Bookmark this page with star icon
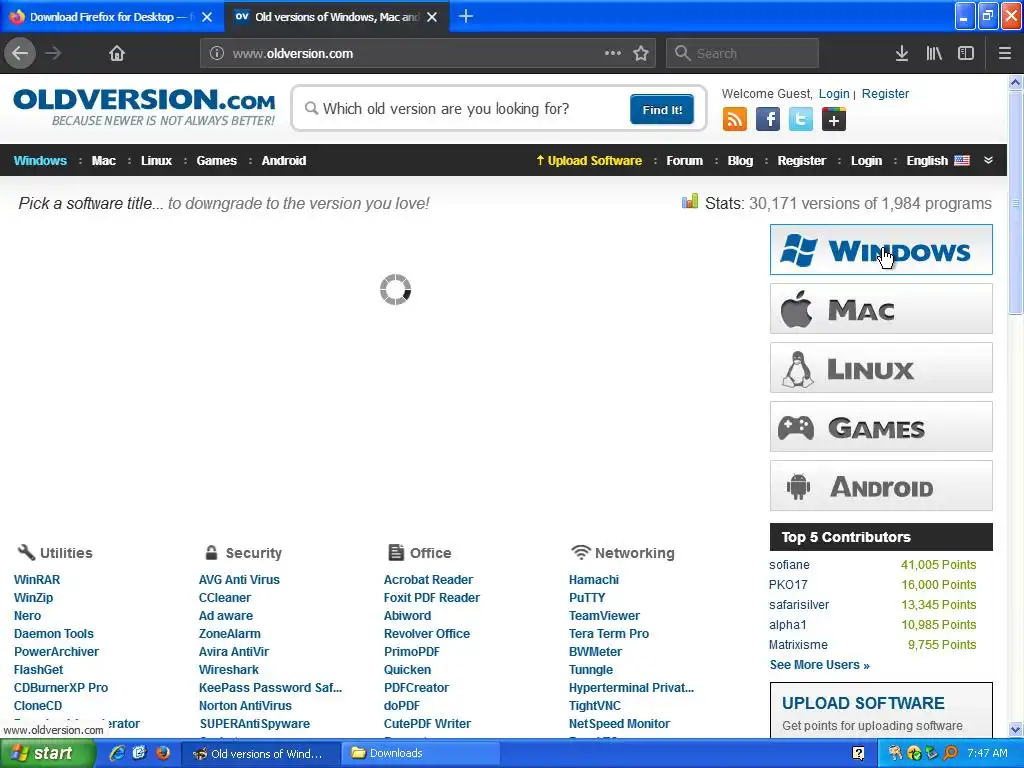Viewport: 1024px width, 768px height. [x=641, y=53]
